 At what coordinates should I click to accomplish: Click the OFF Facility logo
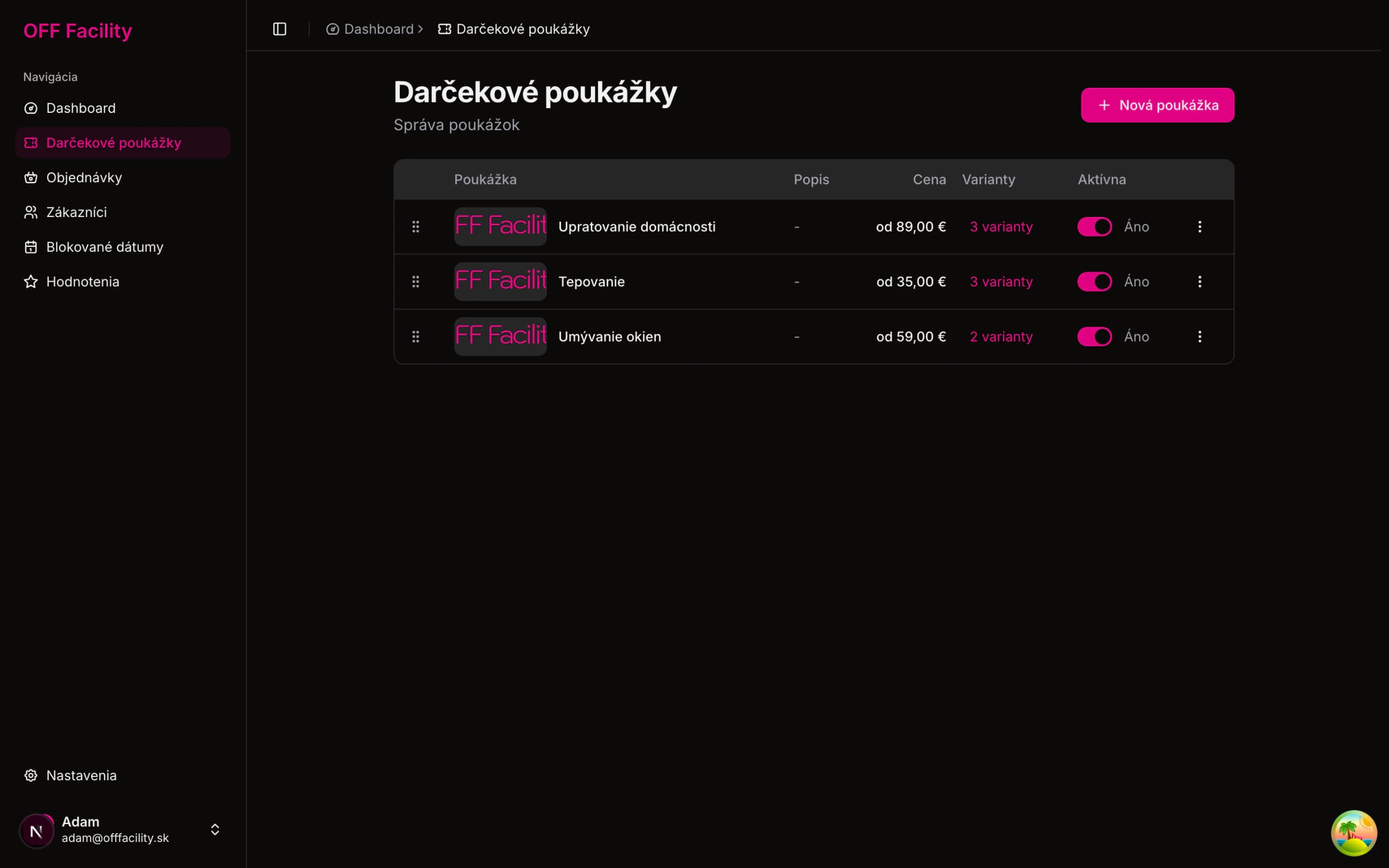(78, 30)
